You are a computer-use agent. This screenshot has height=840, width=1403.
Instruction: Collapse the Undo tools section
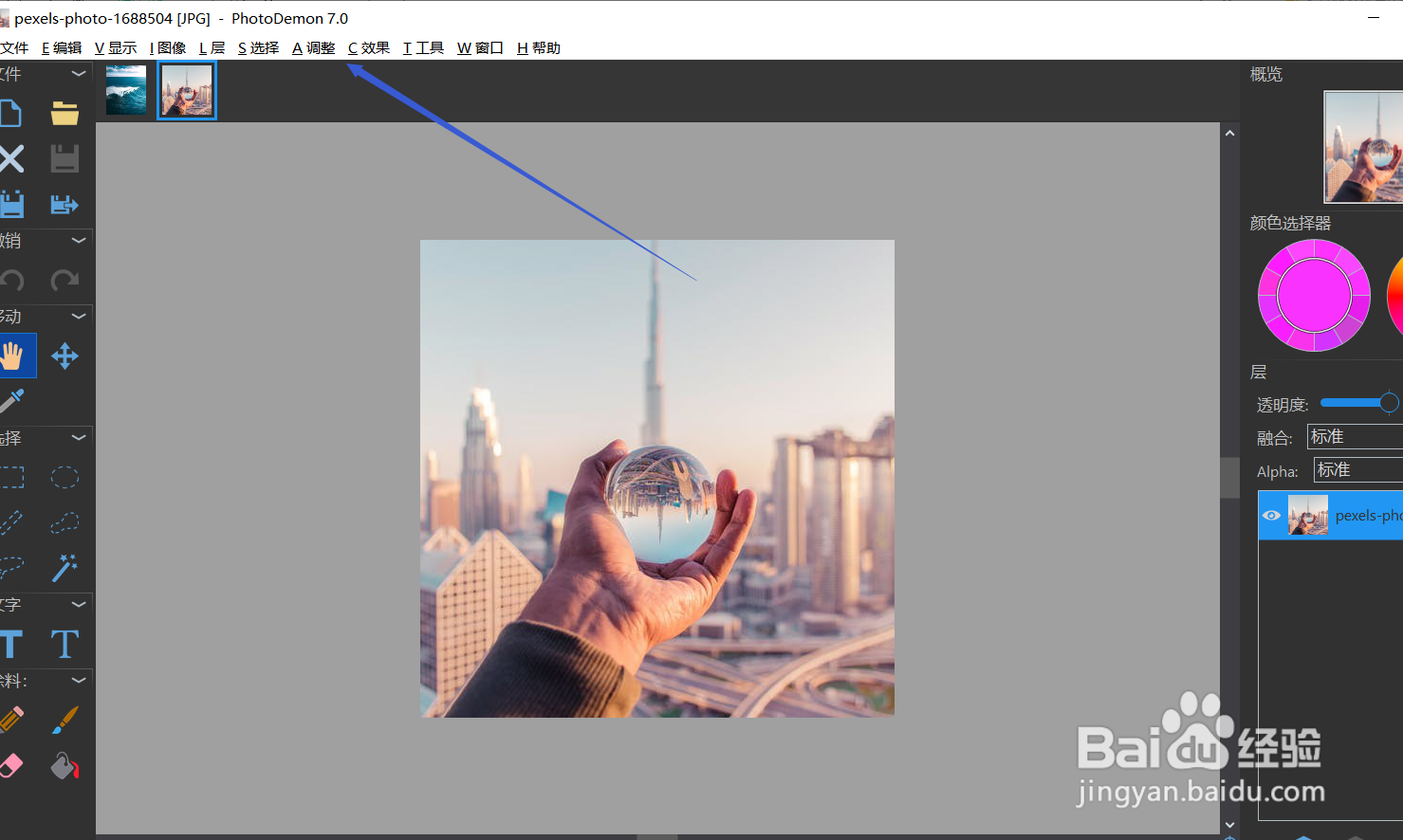[x=79, y=241]
